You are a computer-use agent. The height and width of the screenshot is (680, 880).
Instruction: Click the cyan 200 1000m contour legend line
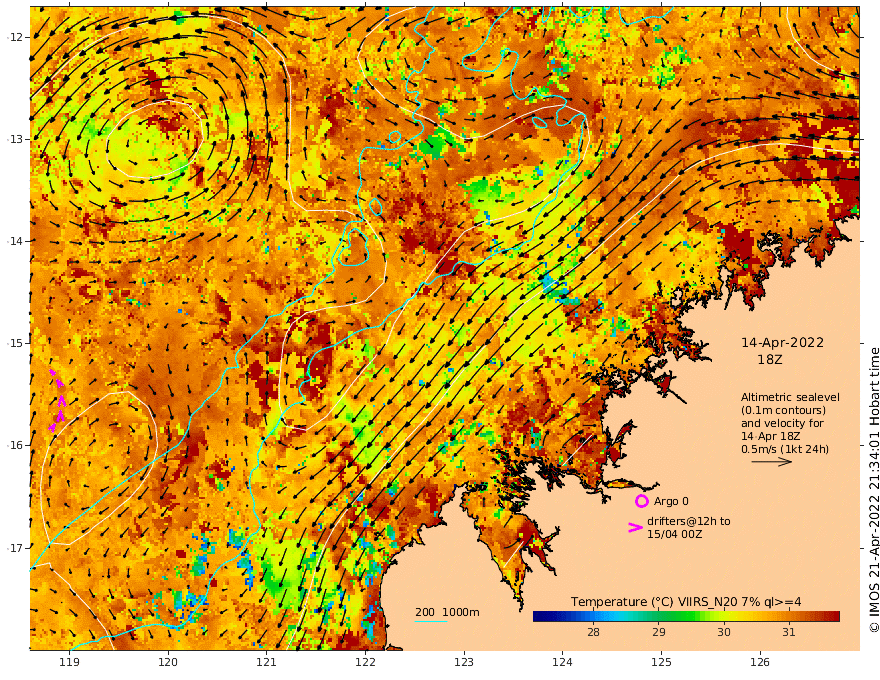[431, 621]
